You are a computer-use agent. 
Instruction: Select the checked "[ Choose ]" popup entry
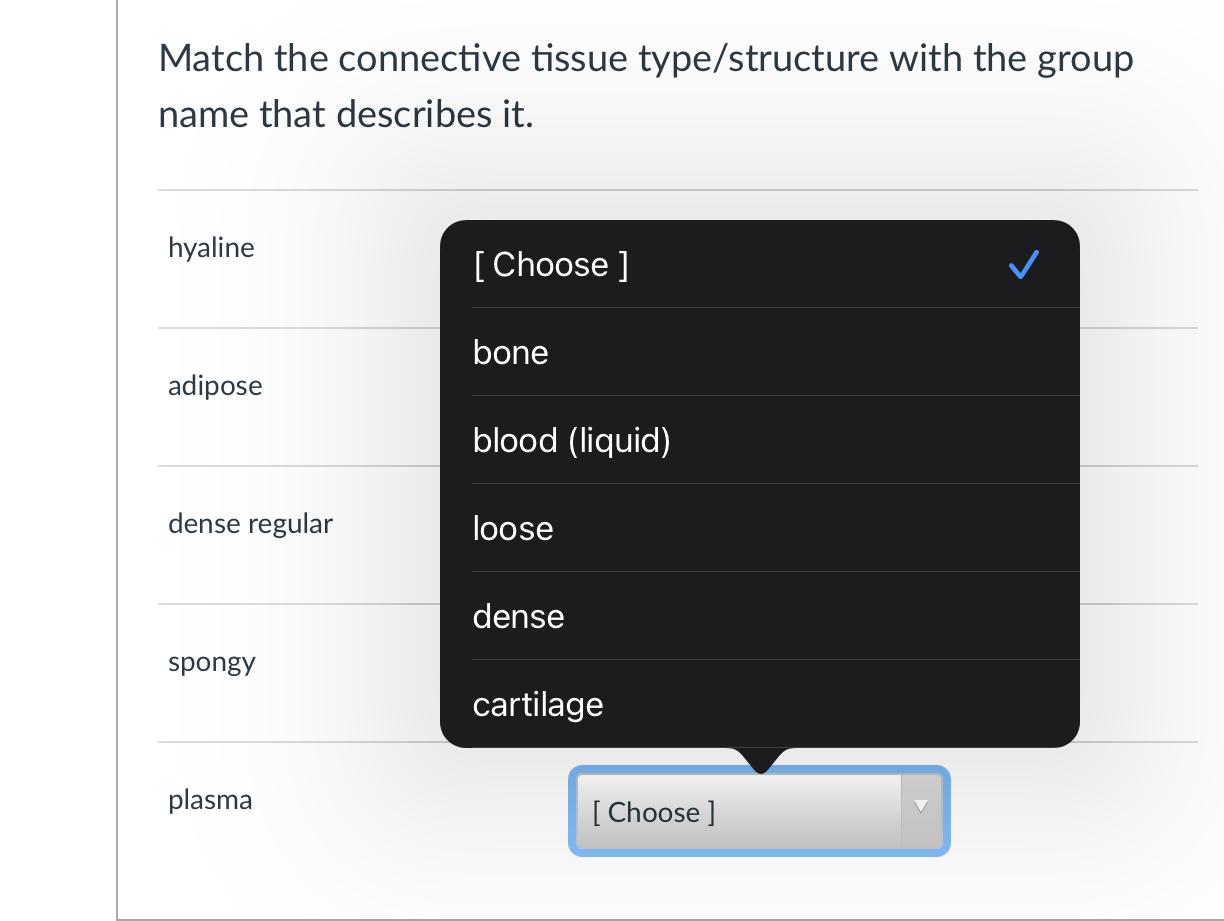551,265
